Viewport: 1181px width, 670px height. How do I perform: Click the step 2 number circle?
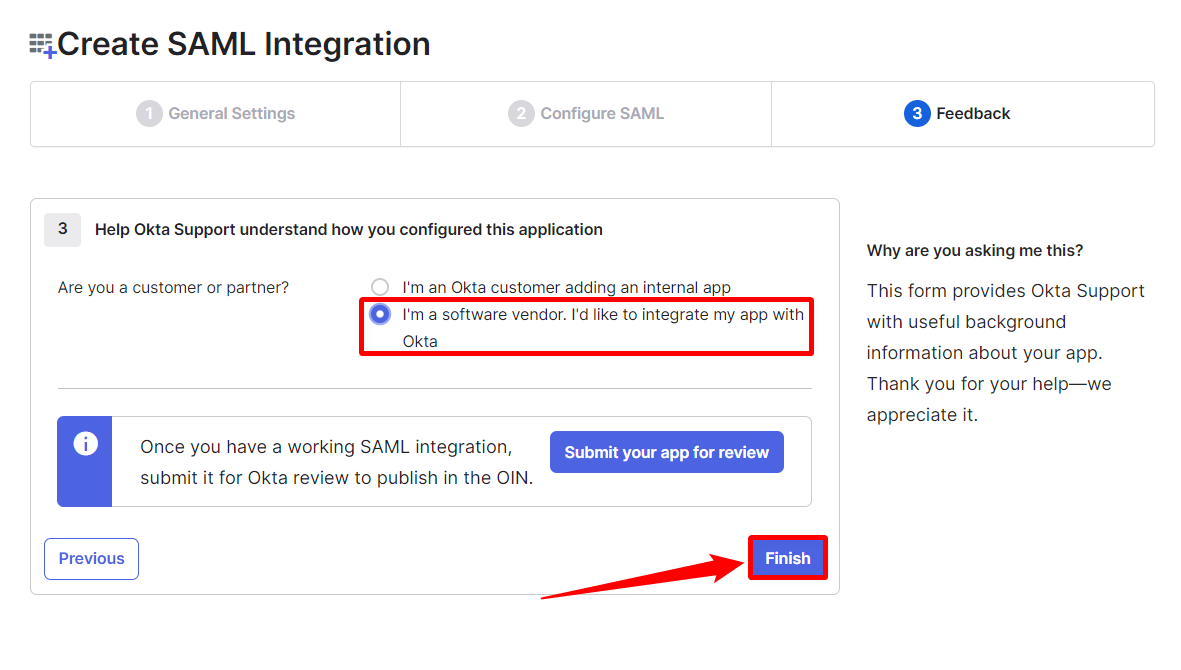(521, 114)
